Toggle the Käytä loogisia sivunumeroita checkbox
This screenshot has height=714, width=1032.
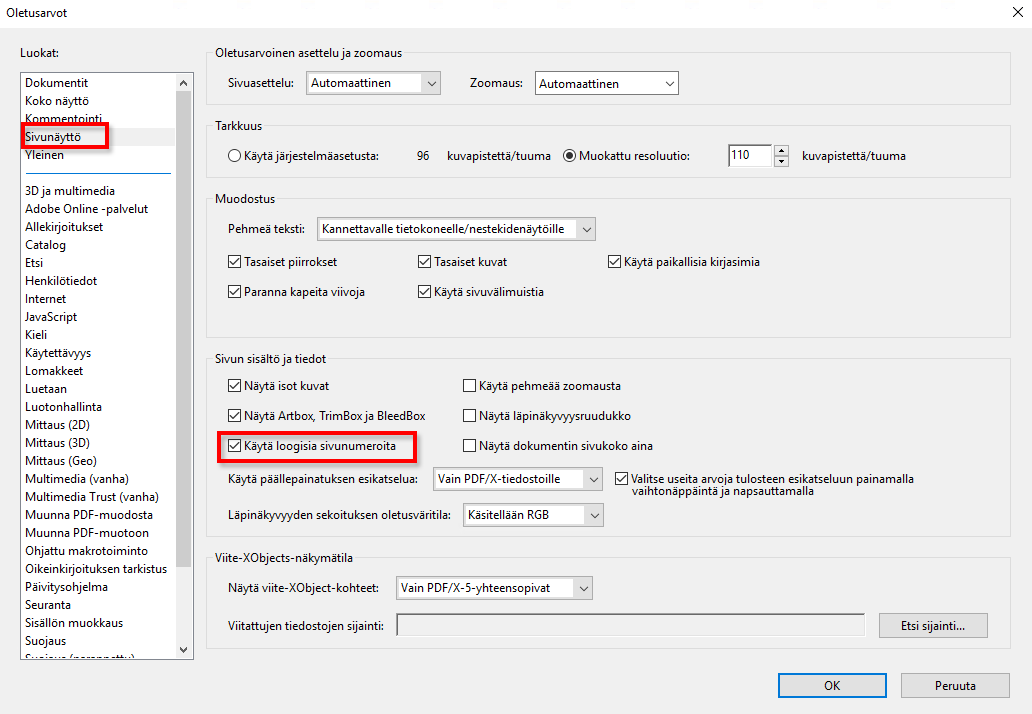click(235, 445)
